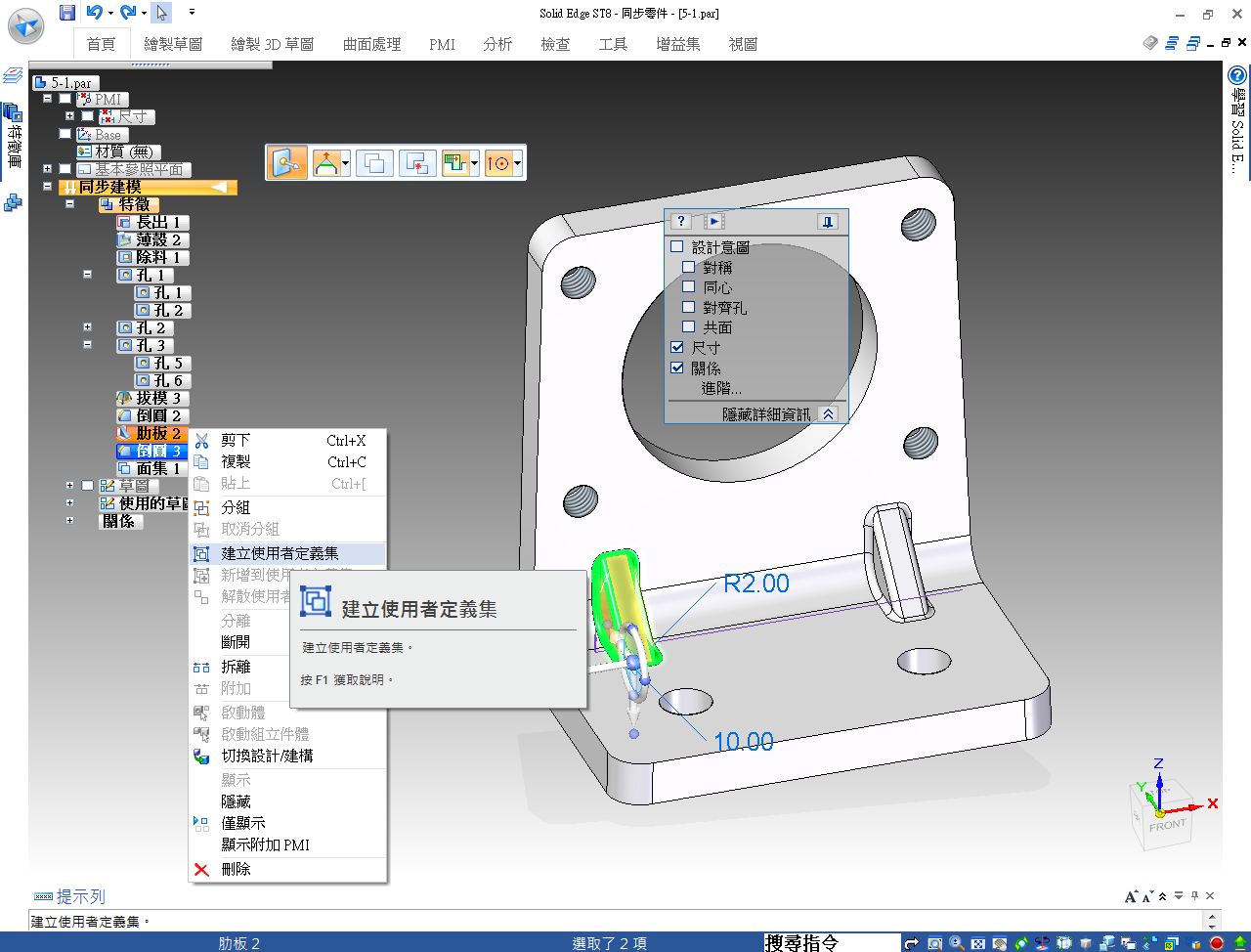Collapse the 同步建模 tree node
1251x952 pixels.
(x=47, y=187)
